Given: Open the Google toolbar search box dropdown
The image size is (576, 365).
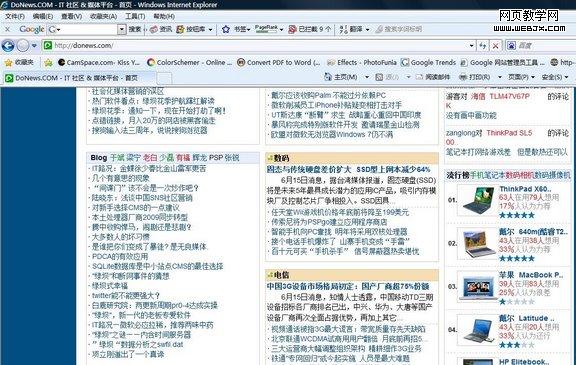Looking at the screenshot, I should click(122, 29).
